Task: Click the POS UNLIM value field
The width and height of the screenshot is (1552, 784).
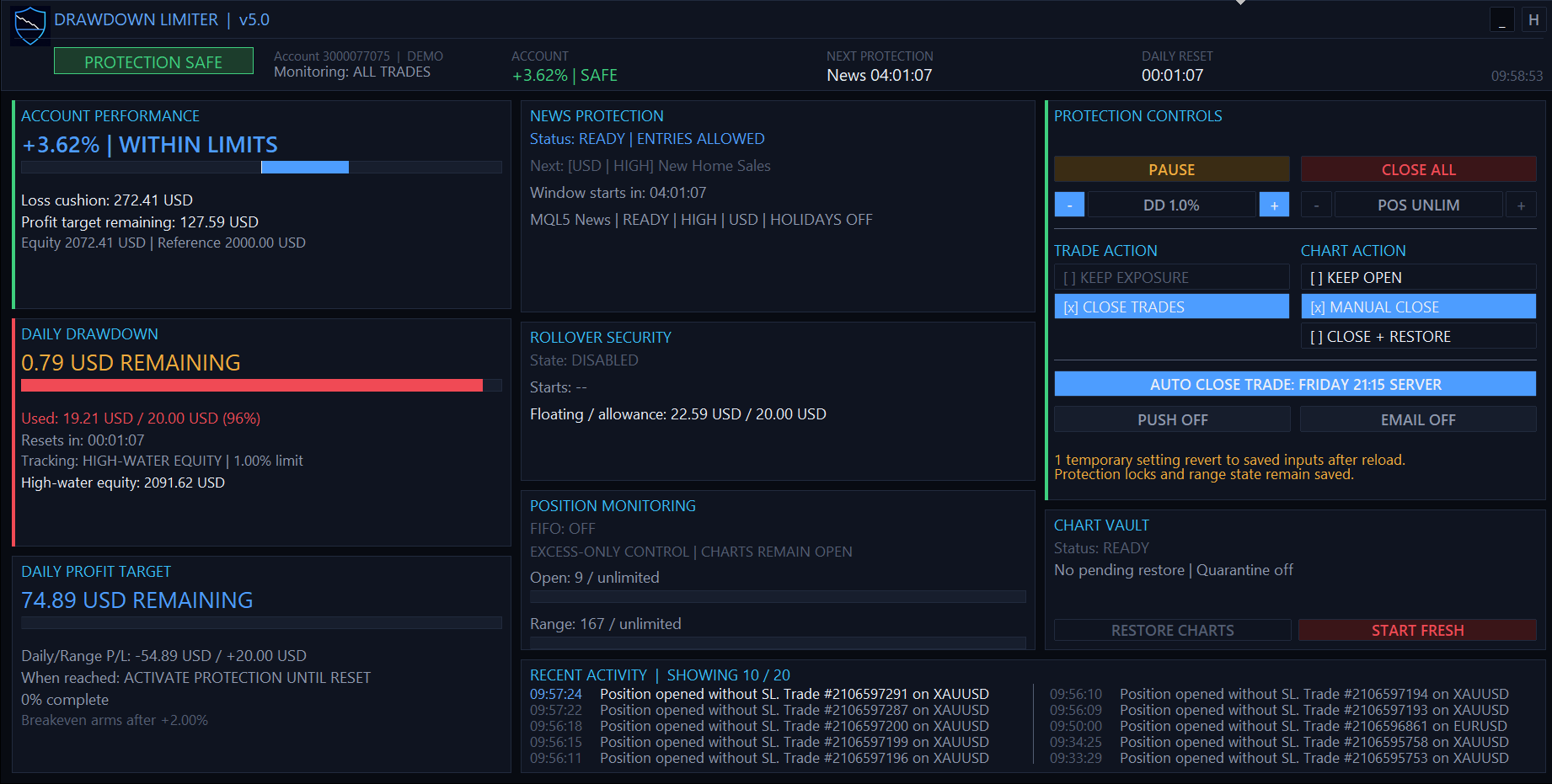Action: pos(1418,205)
